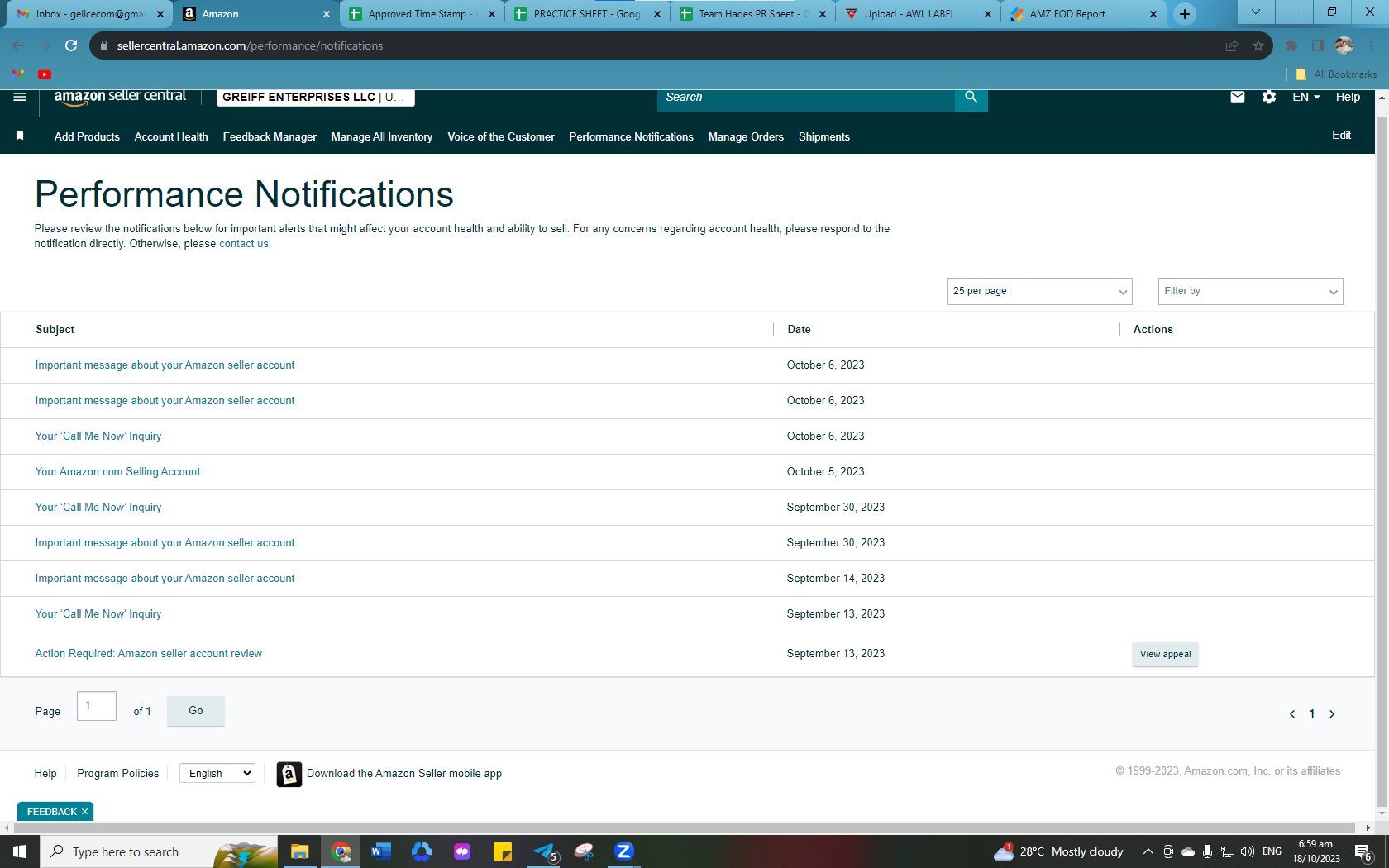The width and height of the screenshot is (1389, 868).
Task: Click the View appeal button
Action: pyautogui.click(x=1165, y=654)
